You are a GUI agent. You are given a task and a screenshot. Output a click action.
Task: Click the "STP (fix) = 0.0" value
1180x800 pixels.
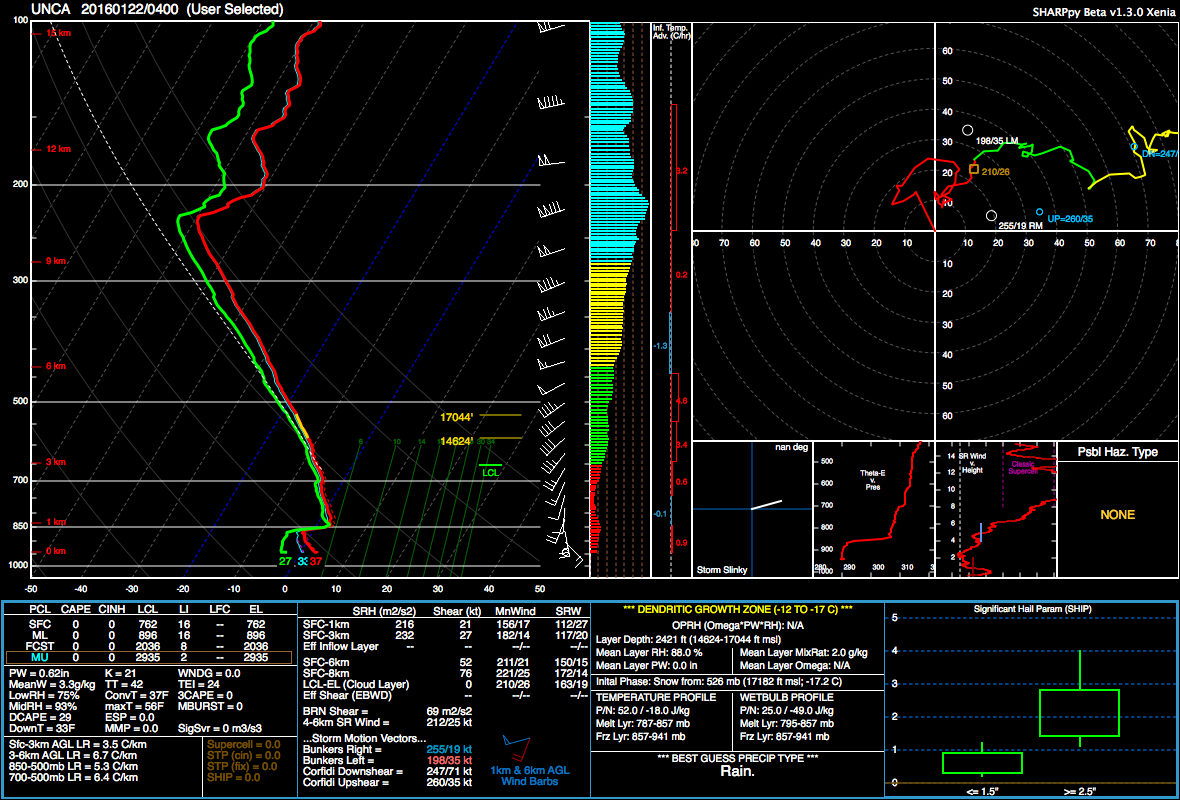click(x=244, y=767)
